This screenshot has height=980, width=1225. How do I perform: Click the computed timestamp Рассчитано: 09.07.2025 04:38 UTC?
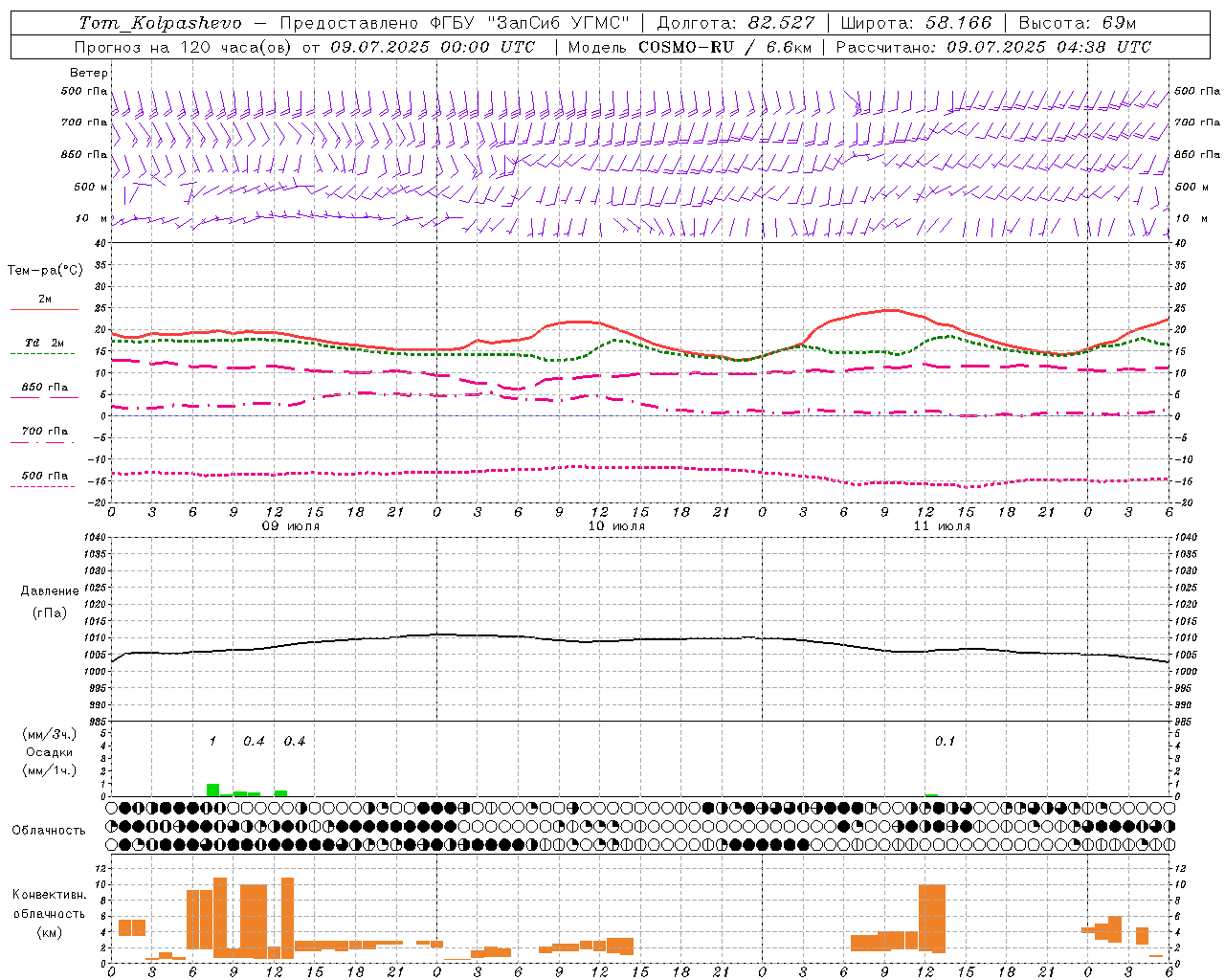pyautogui.click(x=994, y=47)
